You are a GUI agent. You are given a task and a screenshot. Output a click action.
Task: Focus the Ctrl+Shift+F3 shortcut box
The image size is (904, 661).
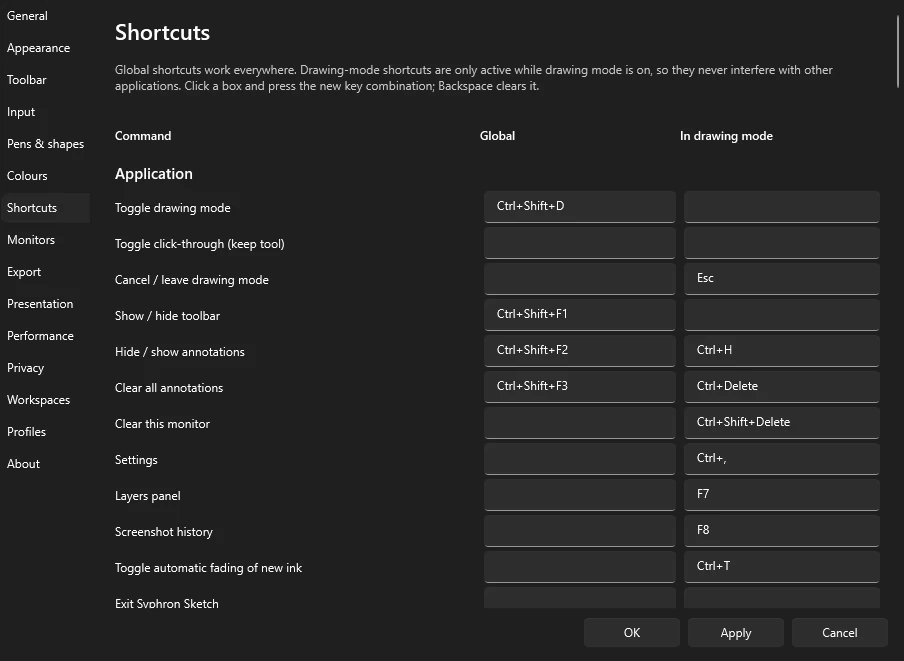tap(580, 387)
